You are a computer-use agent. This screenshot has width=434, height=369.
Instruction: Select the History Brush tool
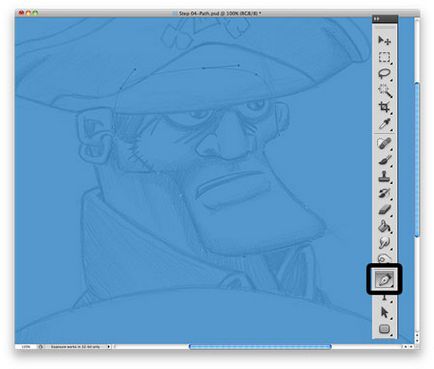[x=384, y=193]
